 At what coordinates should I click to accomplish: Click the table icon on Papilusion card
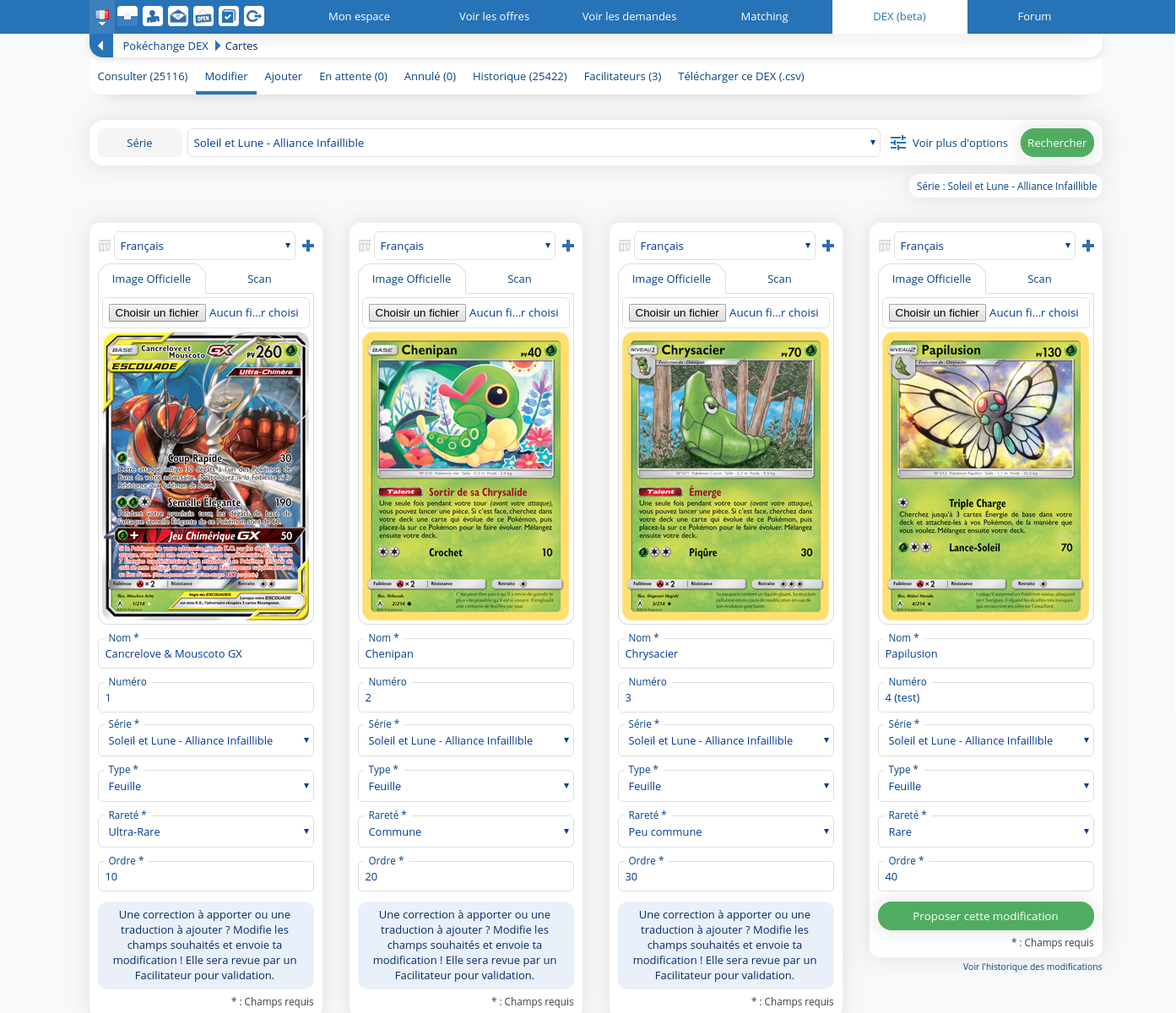[885, 246]
